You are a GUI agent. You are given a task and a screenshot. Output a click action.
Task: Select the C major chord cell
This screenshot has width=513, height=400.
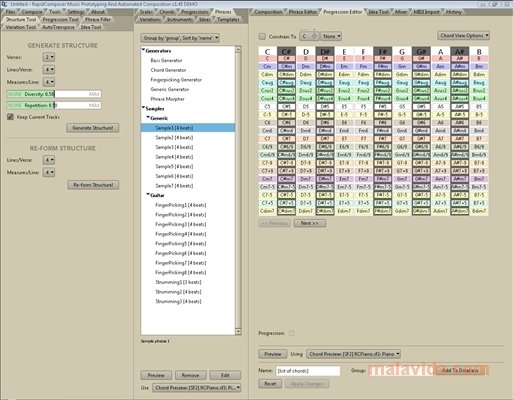(267, 58)
